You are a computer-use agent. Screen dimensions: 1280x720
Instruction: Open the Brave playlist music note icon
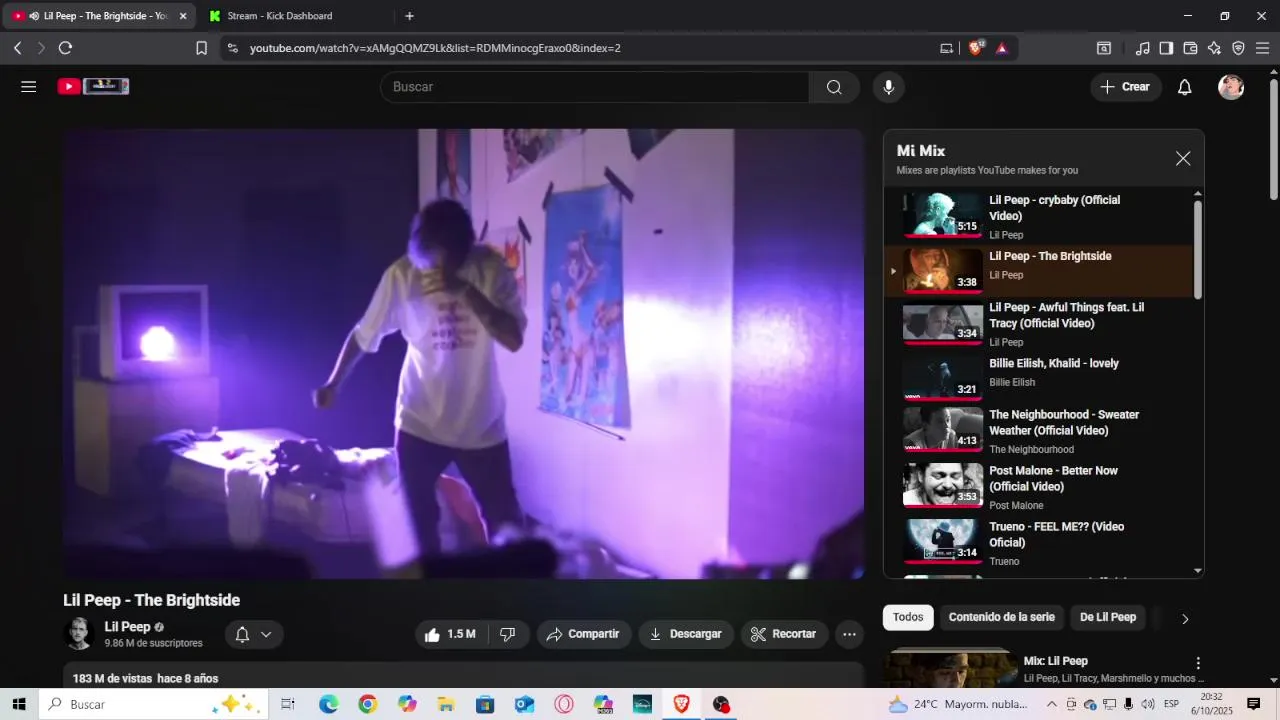1142,47
